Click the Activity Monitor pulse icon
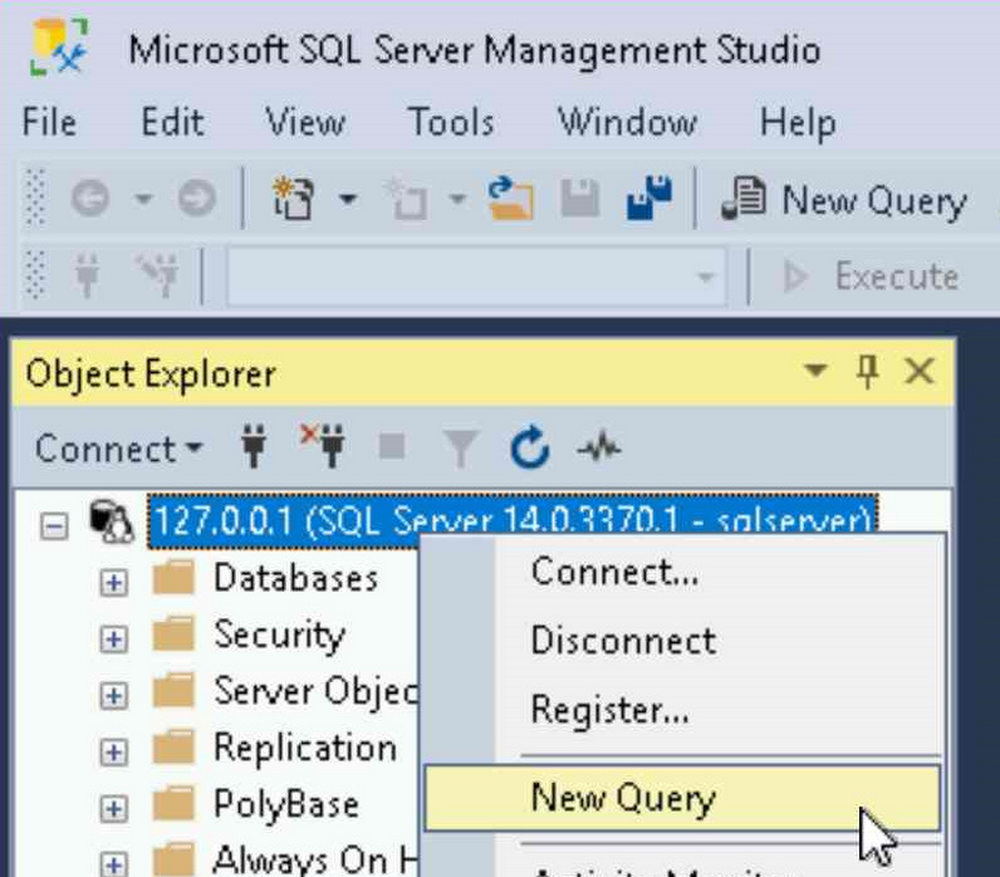The image size is (1000, 877). [598, 447]
